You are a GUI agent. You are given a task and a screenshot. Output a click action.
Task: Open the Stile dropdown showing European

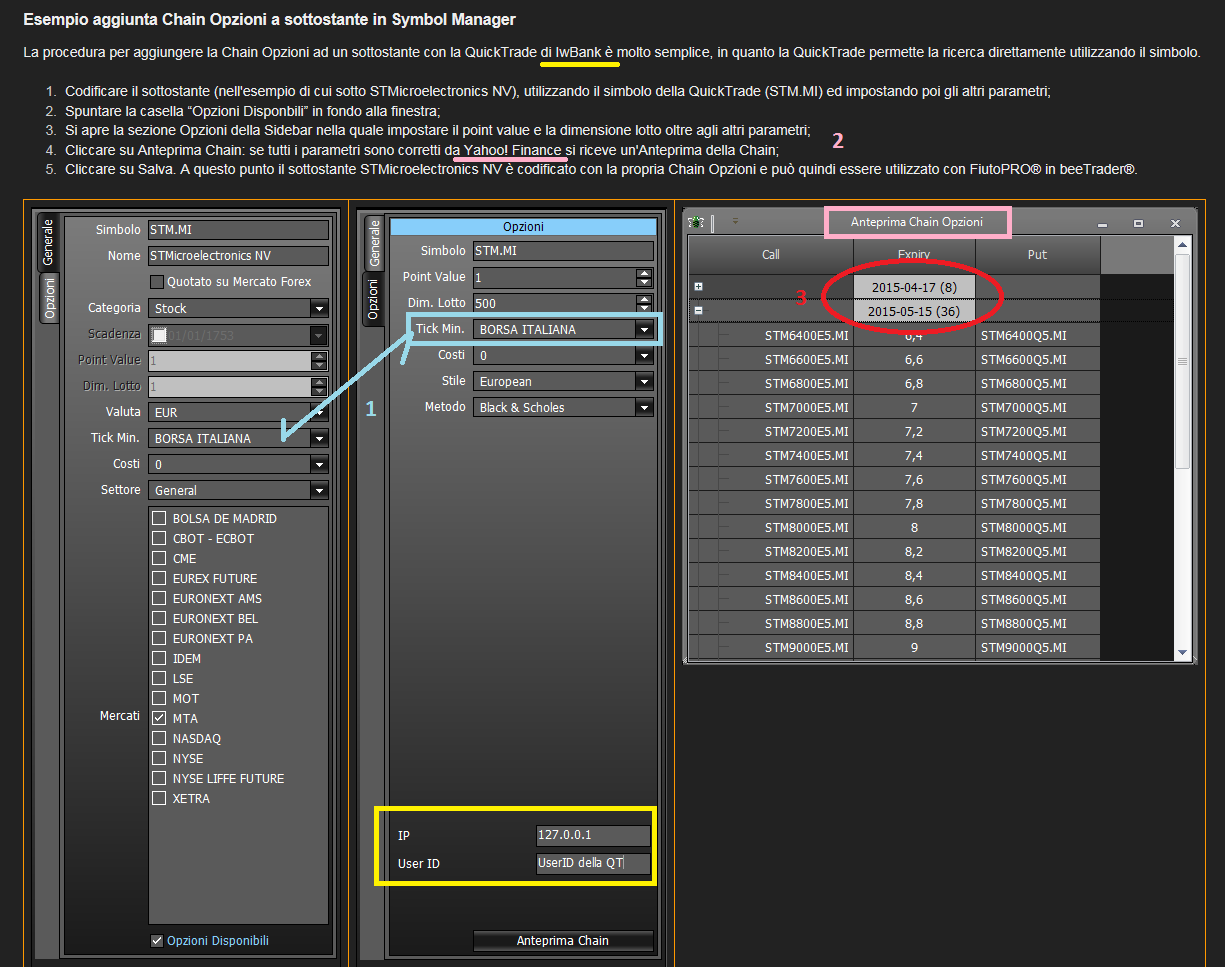tap(563, 381)
